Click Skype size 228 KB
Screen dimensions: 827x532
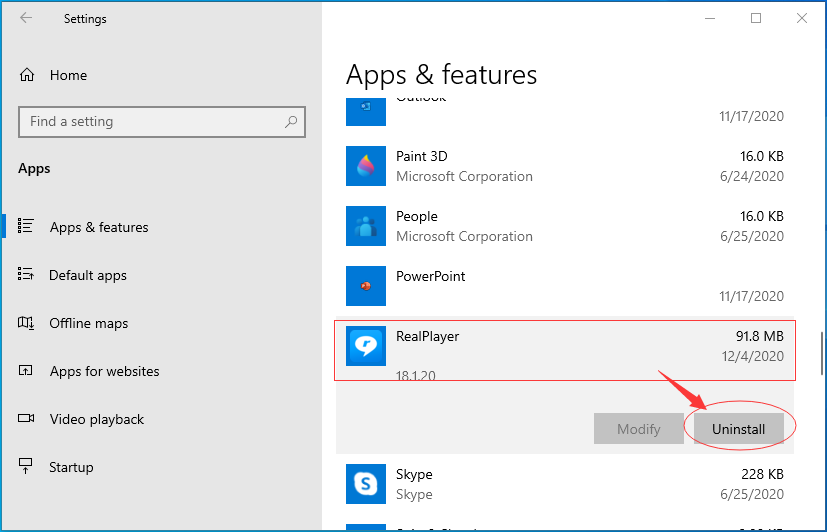[x=762, y=475]
